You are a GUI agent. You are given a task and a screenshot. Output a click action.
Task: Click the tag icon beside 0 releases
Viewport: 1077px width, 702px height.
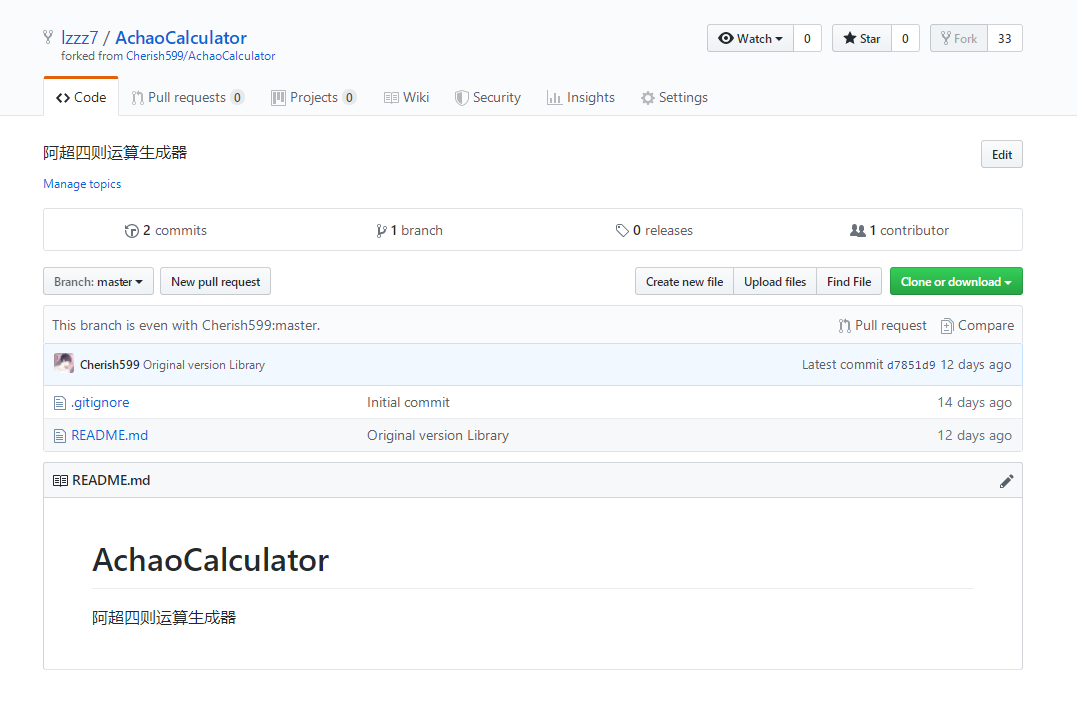coord(622,231)
